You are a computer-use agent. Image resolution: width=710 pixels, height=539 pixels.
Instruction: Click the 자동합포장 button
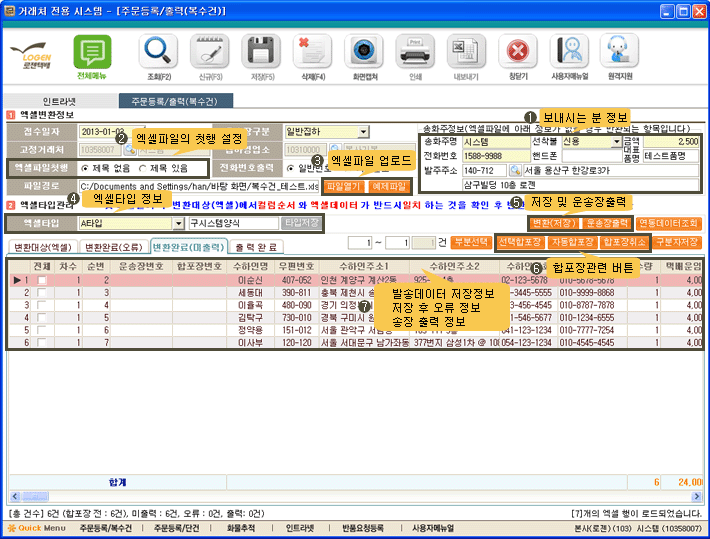point(572,242)
